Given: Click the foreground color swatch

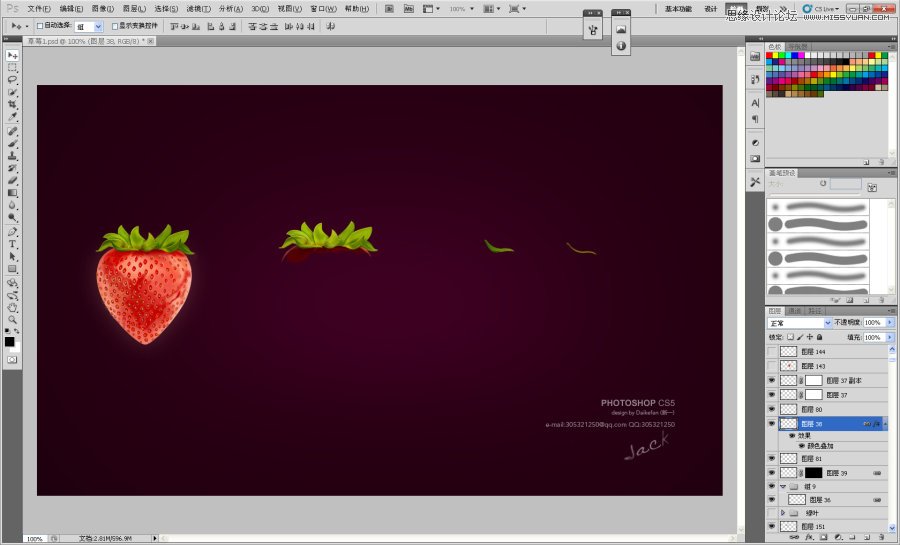Looking at the screenshot, I should point(10,341).
